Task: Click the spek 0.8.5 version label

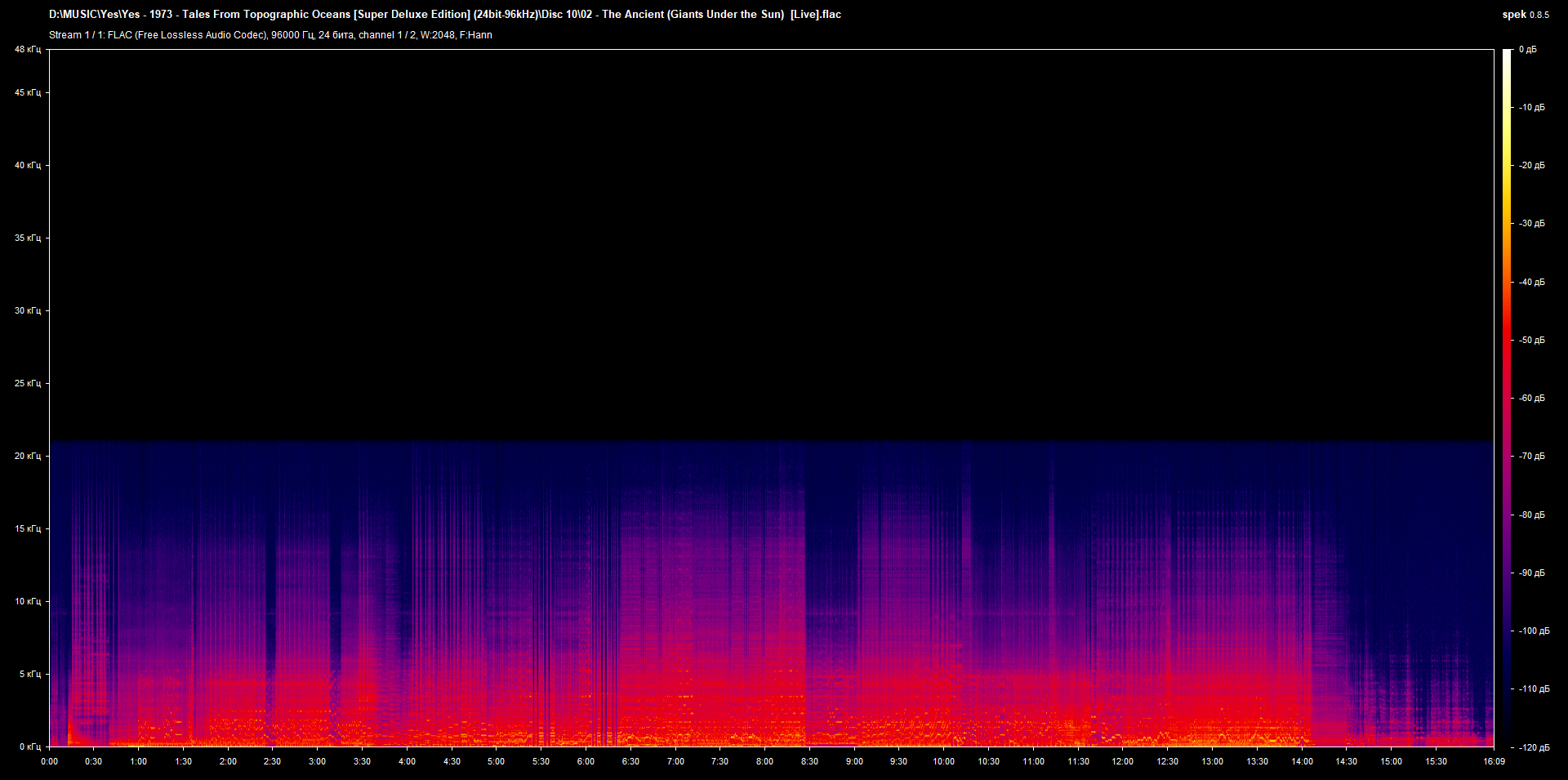Action: (1526, 14)
